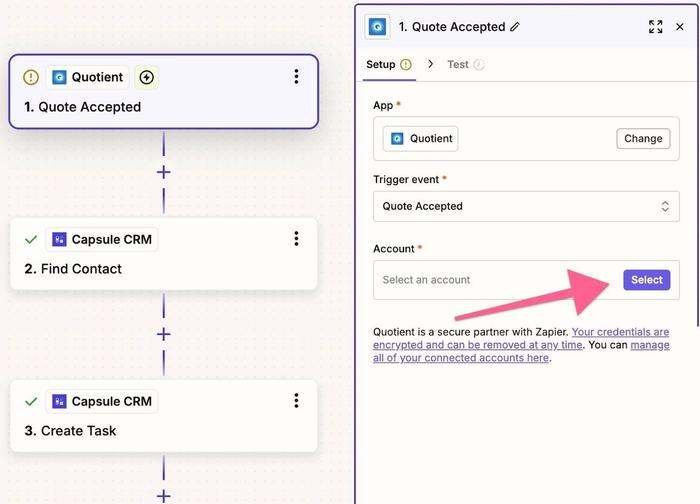Viewport: 700px width, 504px height.
Task: Click the warning icon on the Quotient step
Action: pyautogui.click(x=31, y=77)
